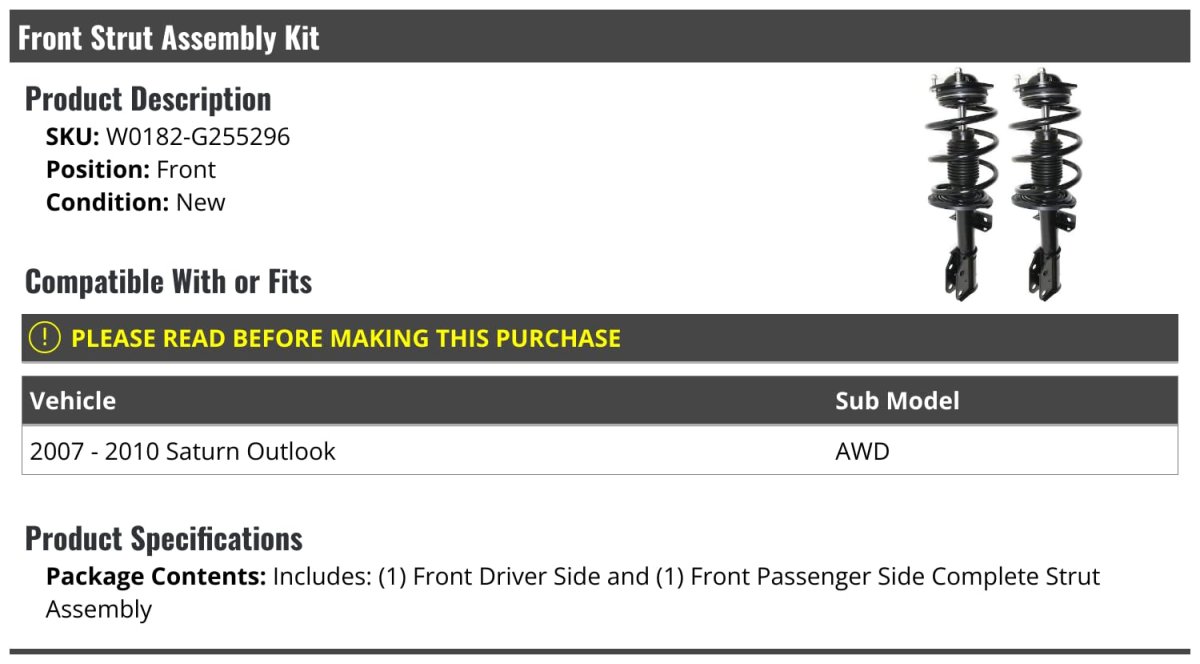Image resolution: width=1200 pixels, height=664 pixels.
Task: Click the Front position value
Action: [x=186, y=169]
